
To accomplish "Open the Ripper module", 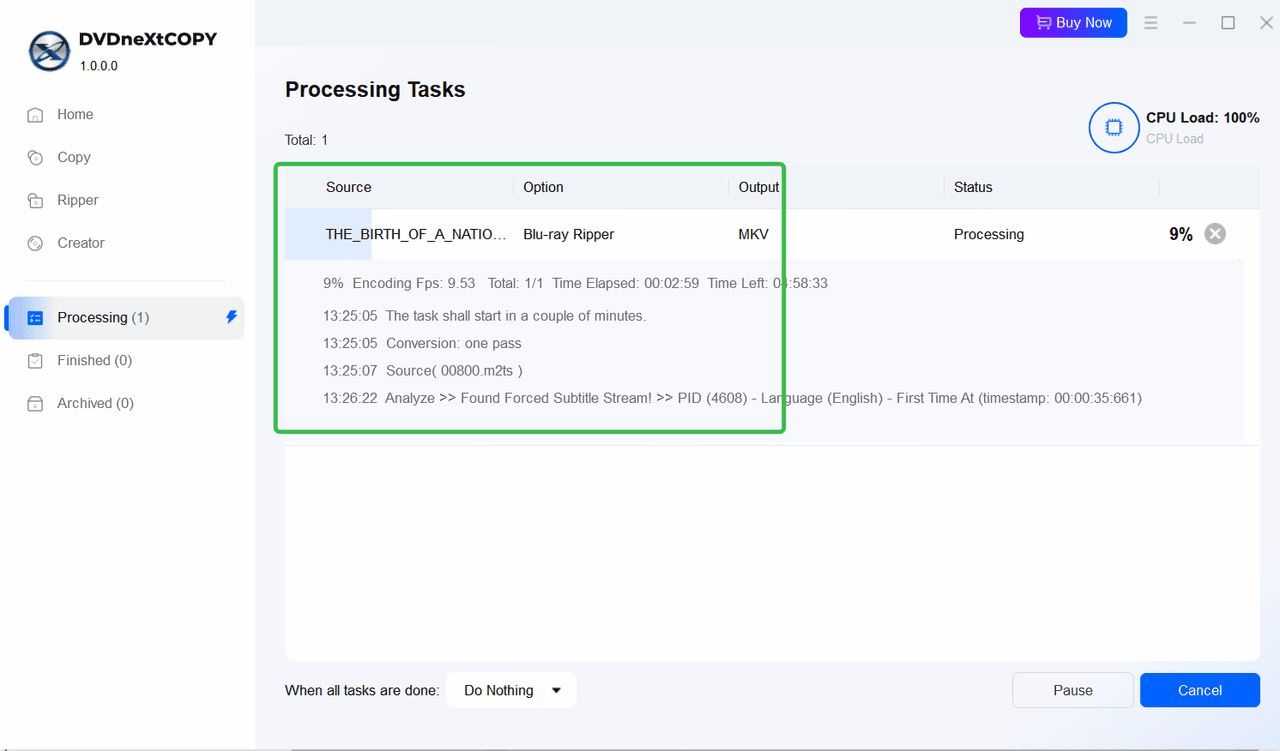I will tap(78, 201).
